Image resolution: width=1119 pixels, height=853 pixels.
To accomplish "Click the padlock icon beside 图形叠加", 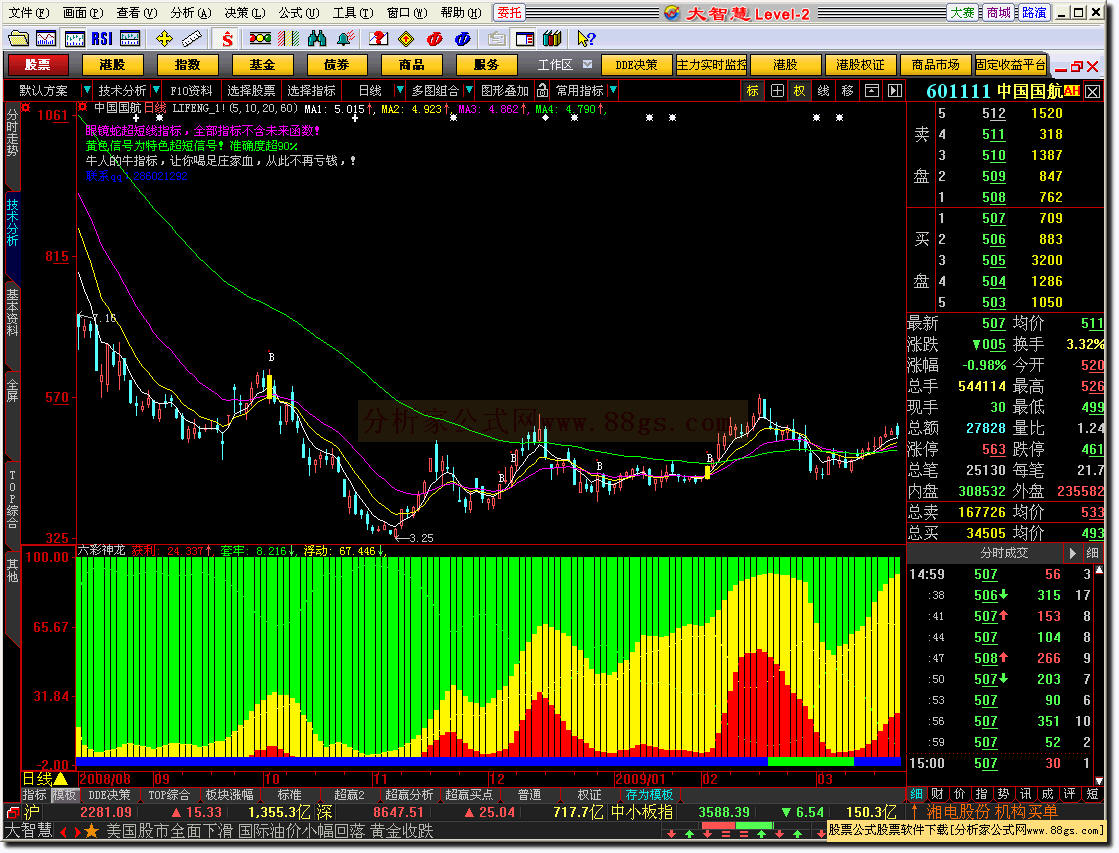I will (x=542, y=91).
